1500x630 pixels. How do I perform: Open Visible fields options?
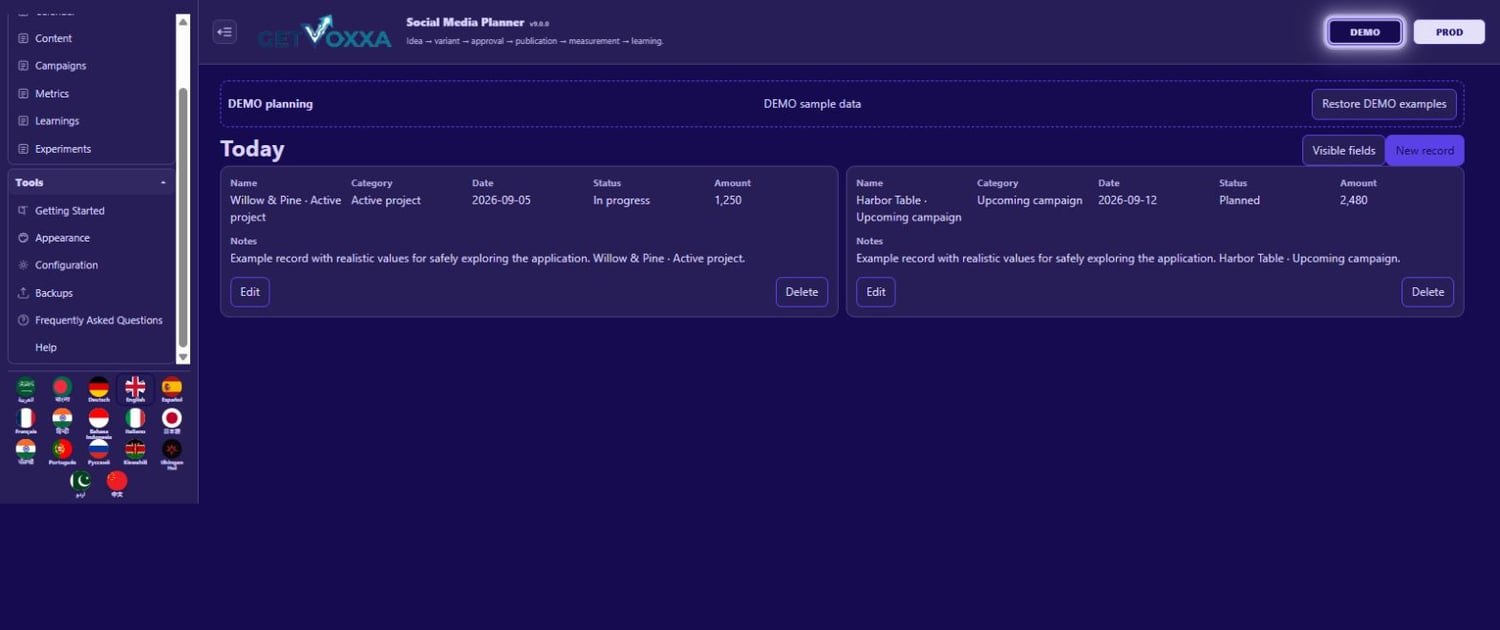(x=1343, y=151)
